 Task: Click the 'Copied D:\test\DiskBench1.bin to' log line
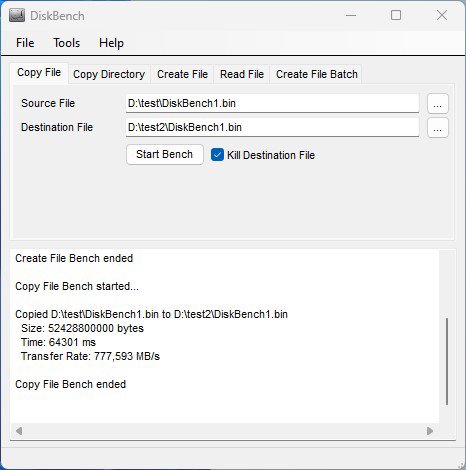click(151, 314)
